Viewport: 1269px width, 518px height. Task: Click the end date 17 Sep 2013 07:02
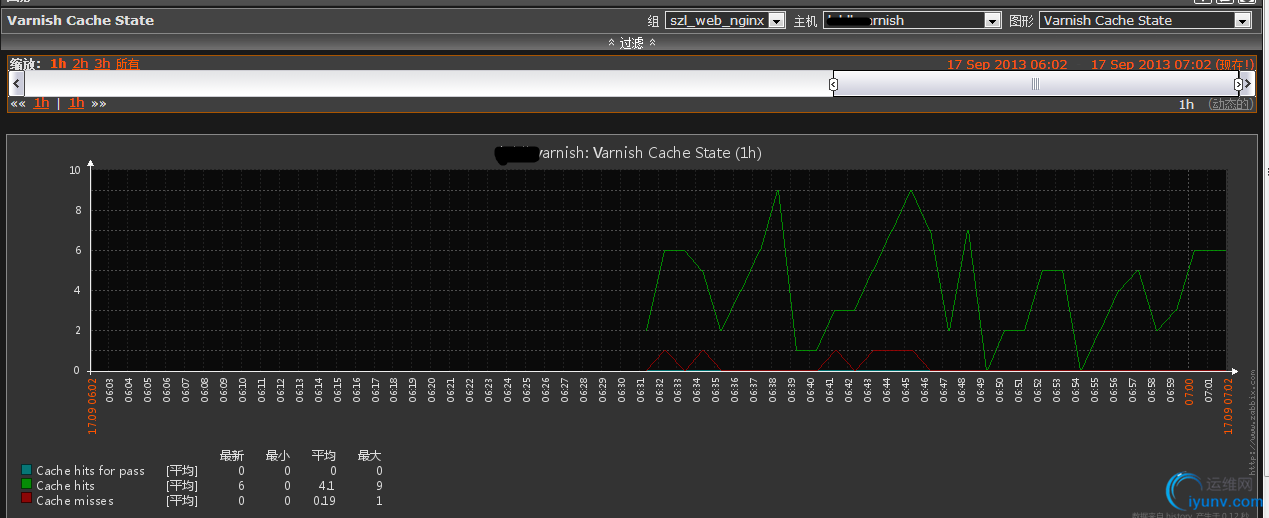[x=1151, y=64]
